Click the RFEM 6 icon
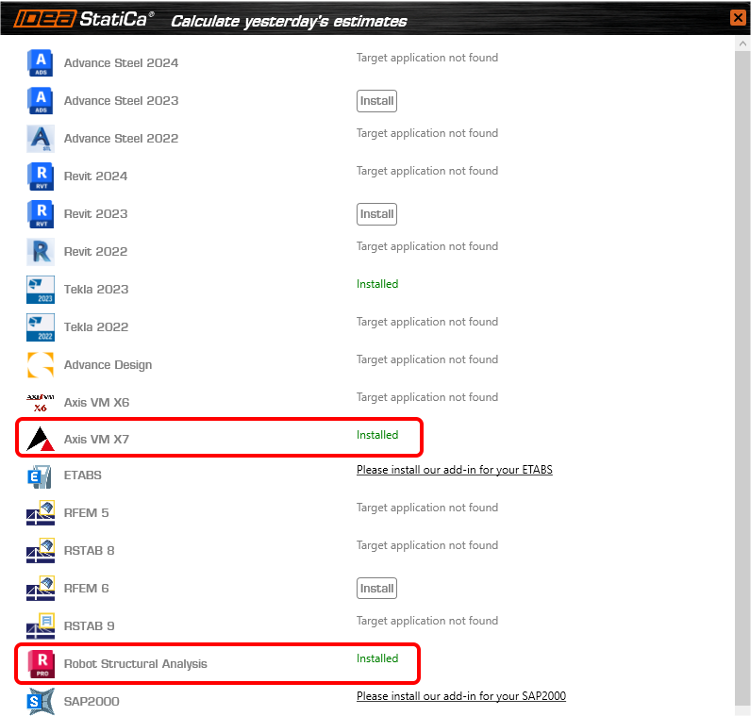Screen dimensions: 752x716 (40, 588)
